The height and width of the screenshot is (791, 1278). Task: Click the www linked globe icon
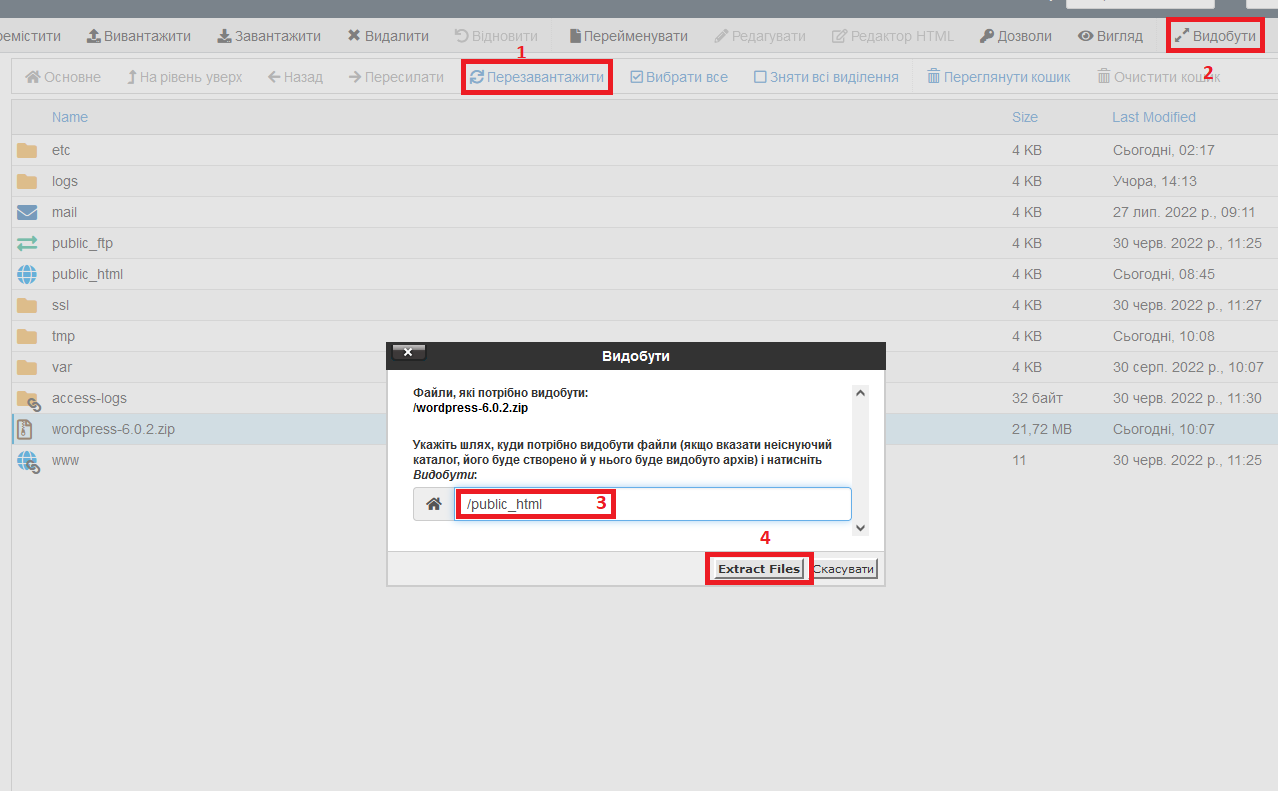point(27,461)
